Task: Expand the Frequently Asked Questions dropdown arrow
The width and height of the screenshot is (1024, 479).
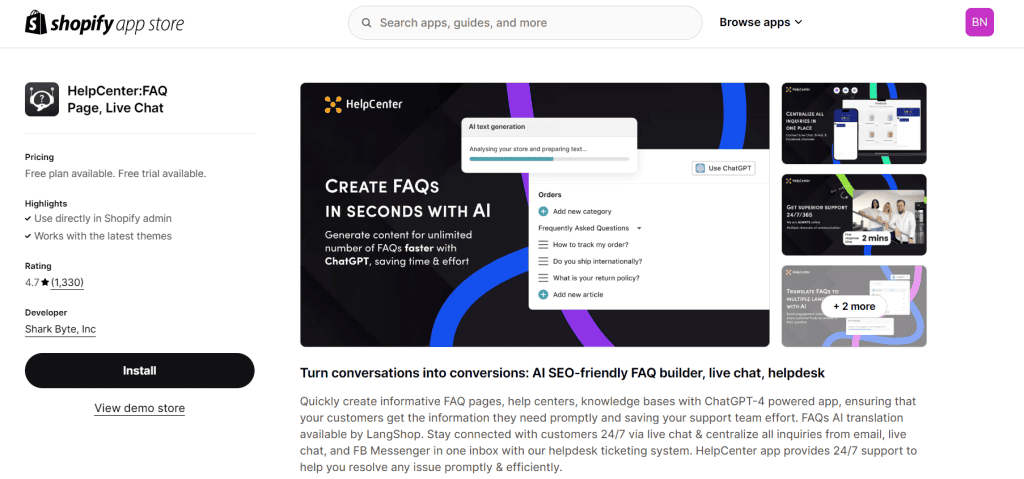Action: pos(639,228)
